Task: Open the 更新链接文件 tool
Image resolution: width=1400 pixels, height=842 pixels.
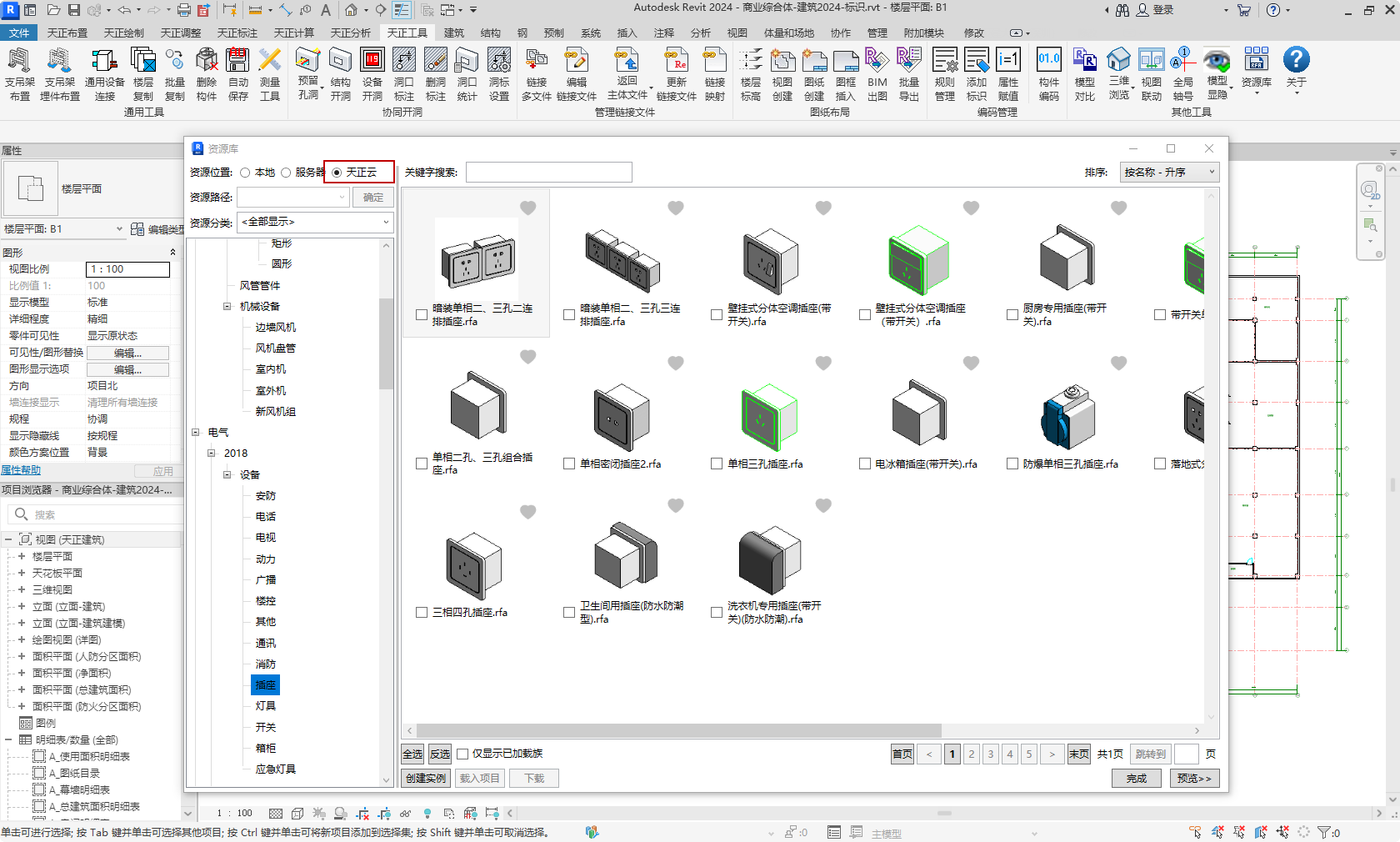Action: tap(677, 74)
